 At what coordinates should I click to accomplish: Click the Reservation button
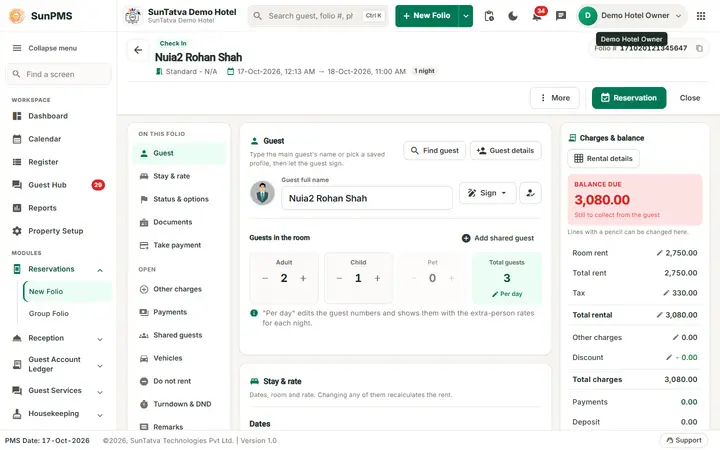(629, 98)
